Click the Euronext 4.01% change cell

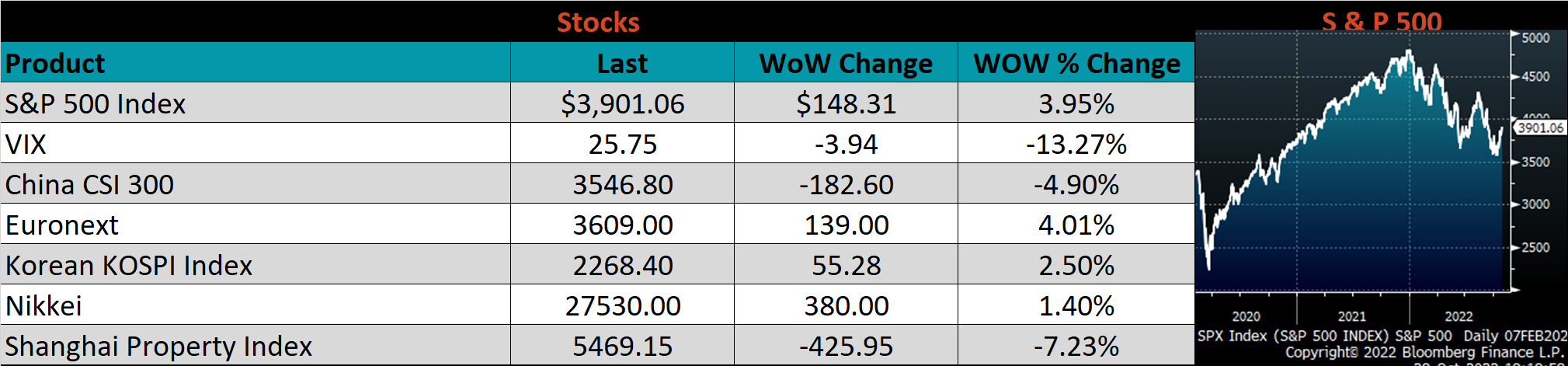[1076, 225]
